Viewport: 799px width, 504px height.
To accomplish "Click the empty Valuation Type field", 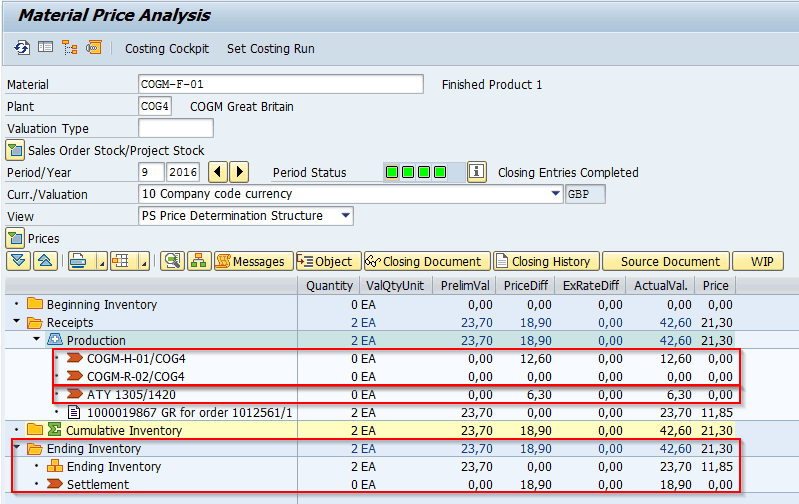I will tap(176, 128).
